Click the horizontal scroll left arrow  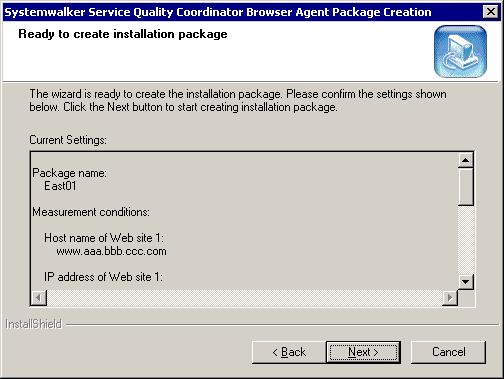[x=39, y=297]
